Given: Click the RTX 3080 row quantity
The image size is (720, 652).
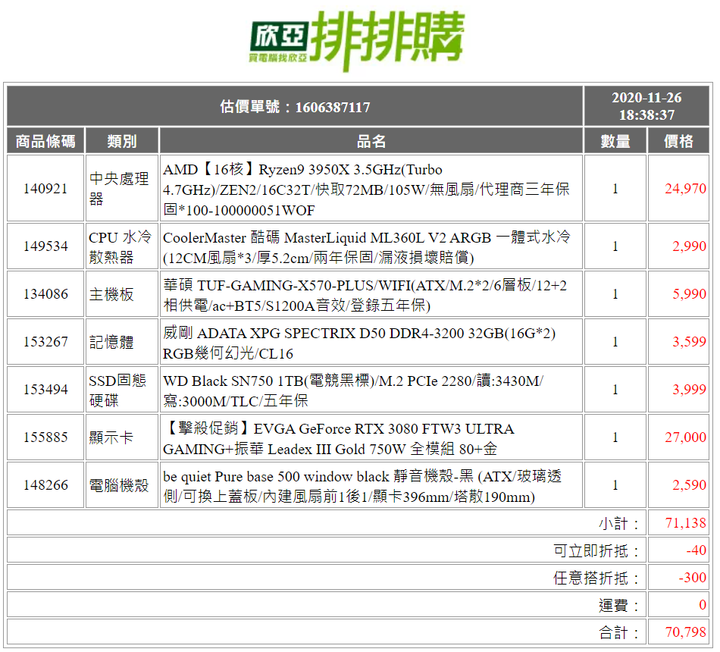Looking at the screenshot, I should (615, 437).
